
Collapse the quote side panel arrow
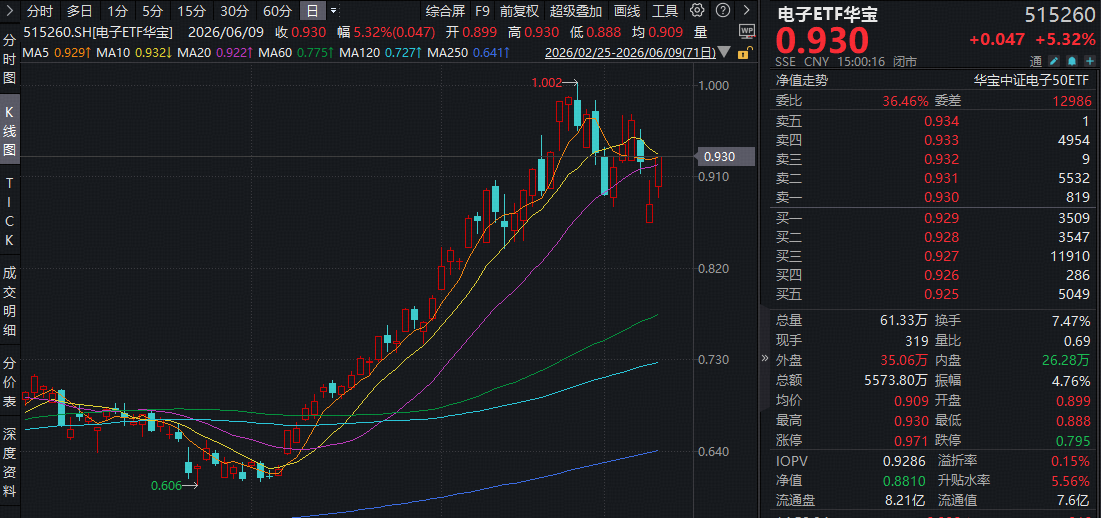[765, 358]
